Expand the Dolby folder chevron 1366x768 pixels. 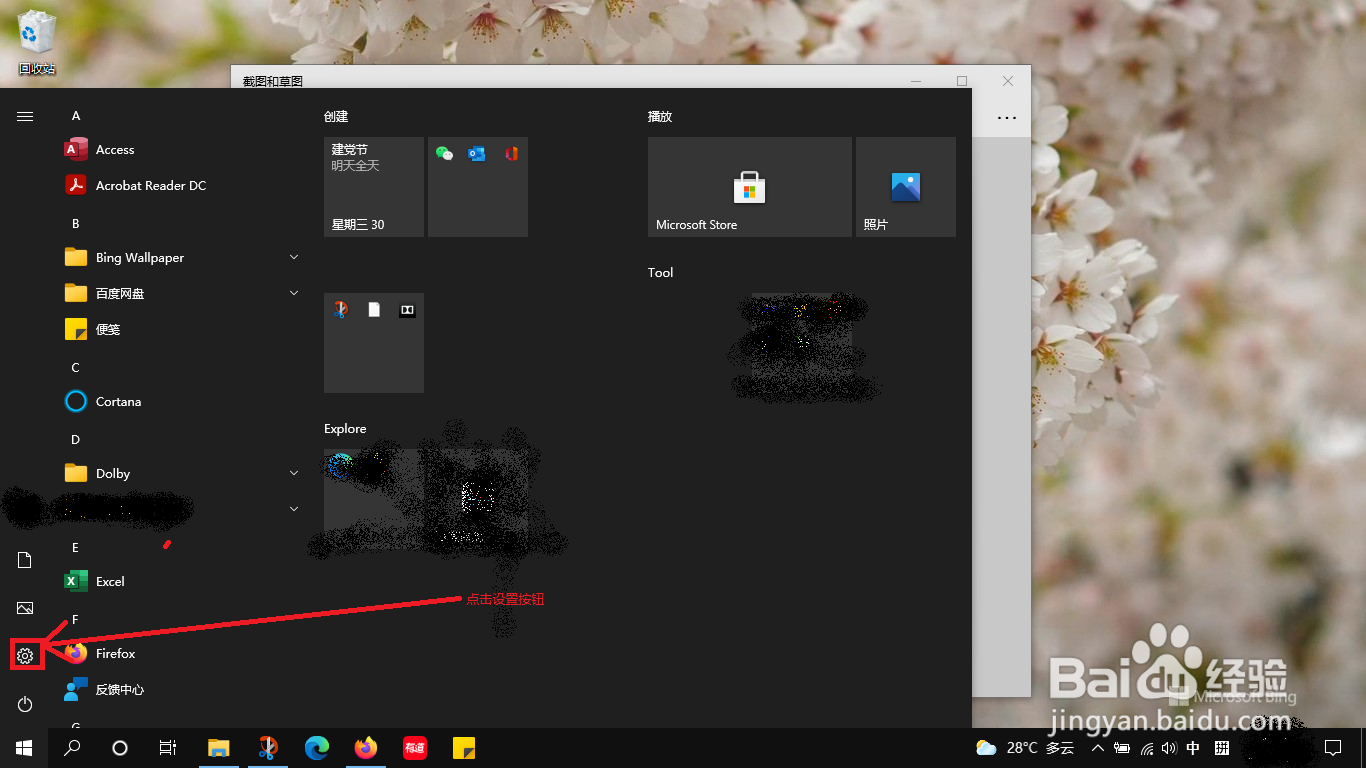tap(294, 473)
